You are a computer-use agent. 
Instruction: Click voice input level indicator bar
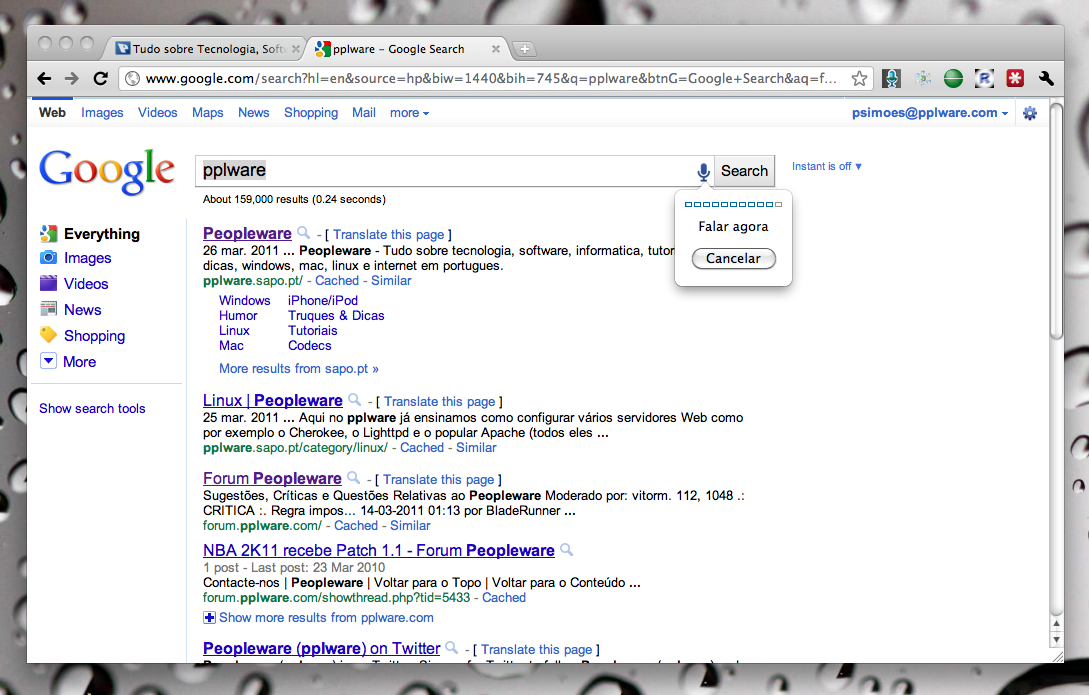tap(733, 204)
